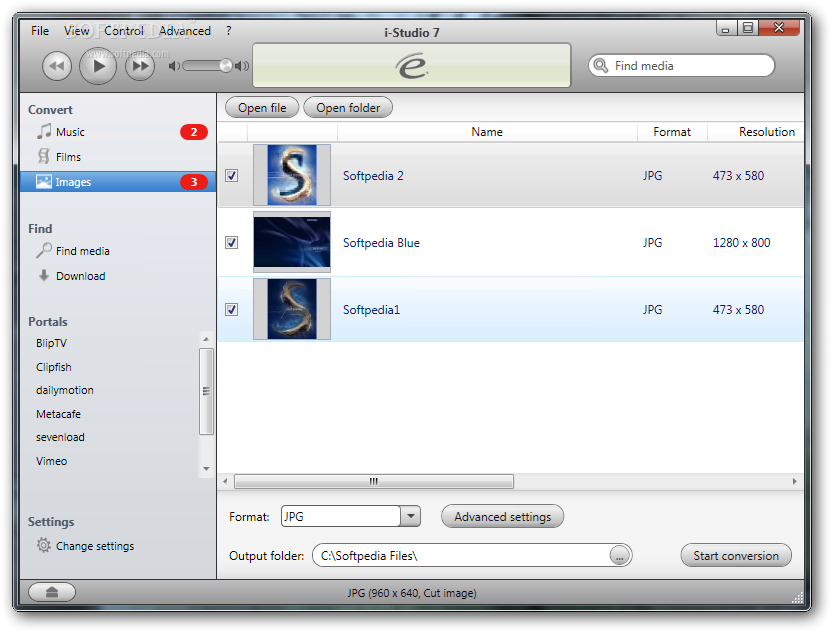Click portals list down arrow
This screenshot has width=832, height=632.
tap(206, 469)
